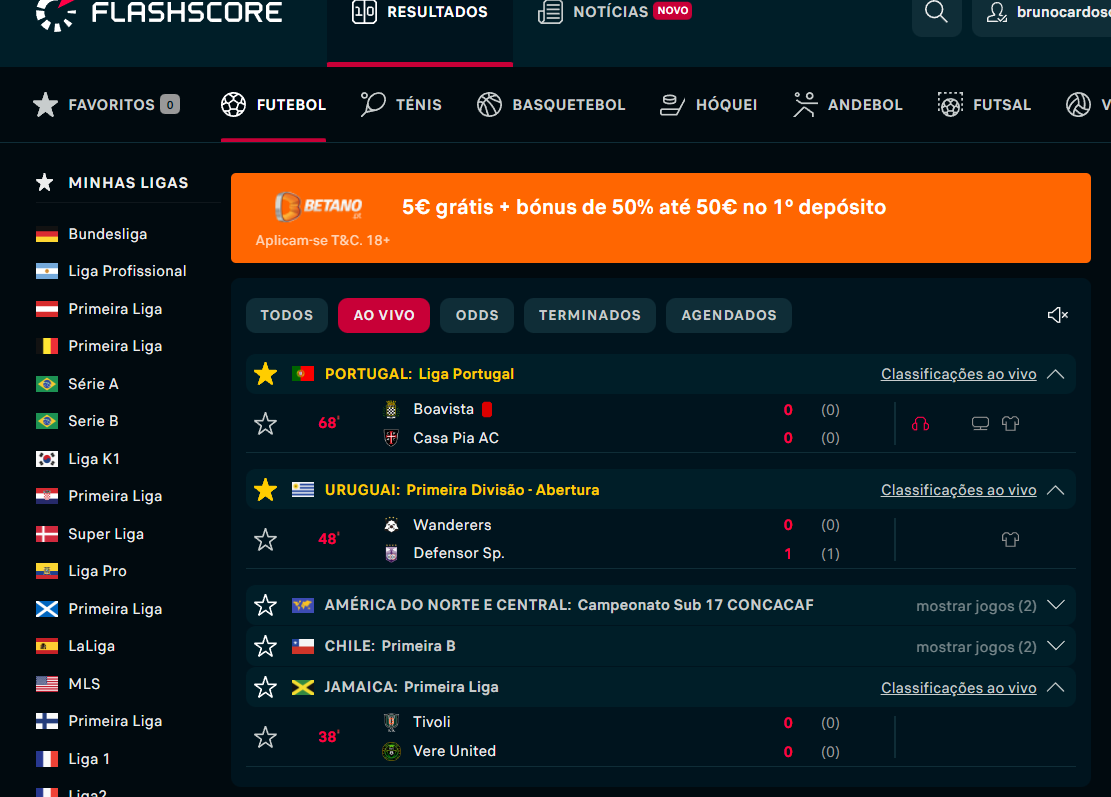
Task: Open URUGUAI: Primeira Divisão - Abertura title
Action: [462, 490]
